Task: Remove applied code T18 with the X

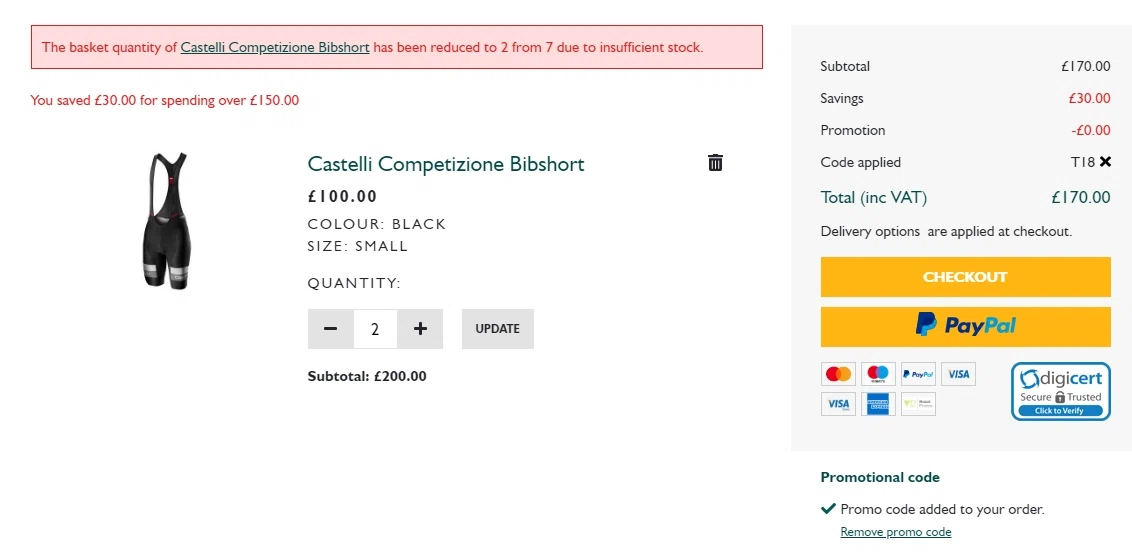Action: (1105, 162)
